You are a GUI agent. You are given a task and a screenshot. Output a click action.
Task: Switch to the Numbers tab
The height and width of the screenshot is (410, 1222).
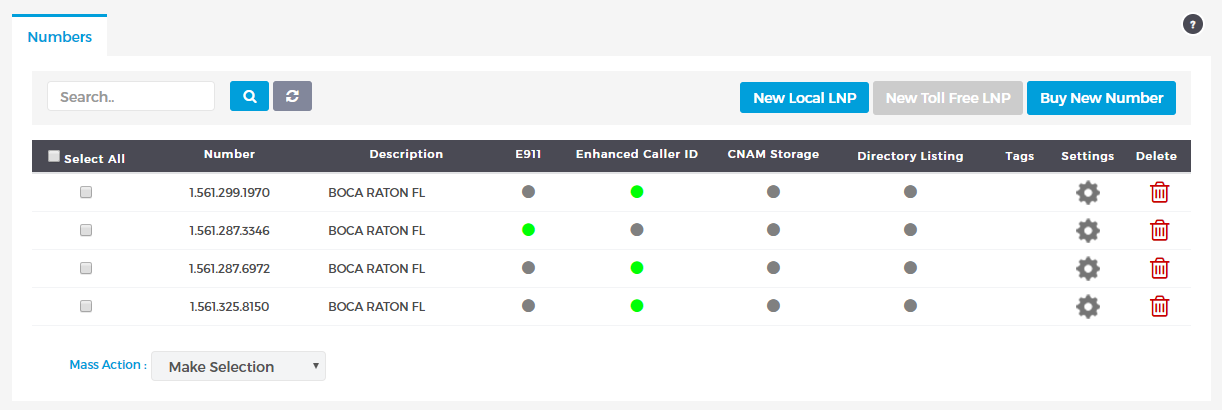[60, 37]
